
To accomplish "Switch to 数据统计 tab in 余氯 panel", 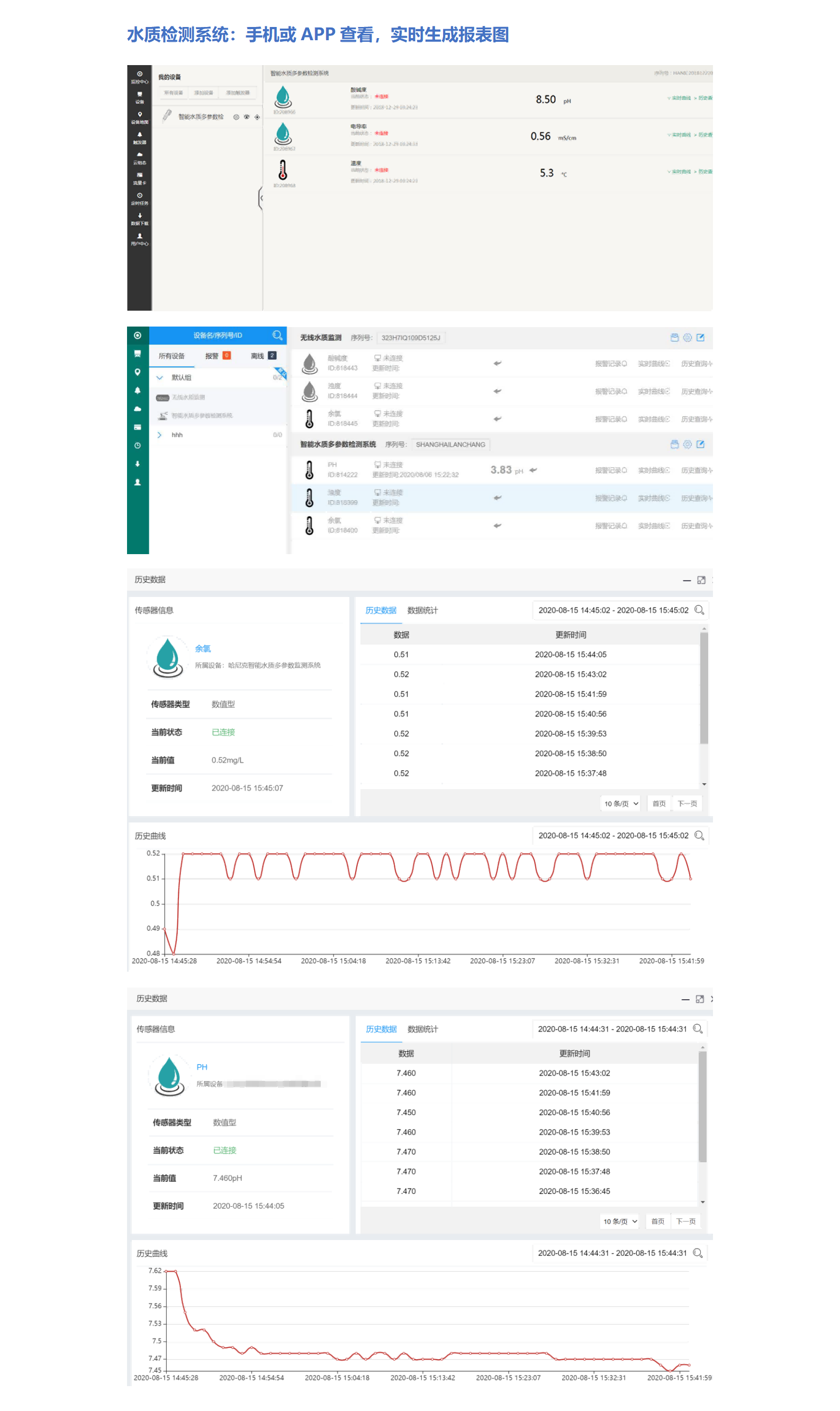I will (x=422, y=610).
